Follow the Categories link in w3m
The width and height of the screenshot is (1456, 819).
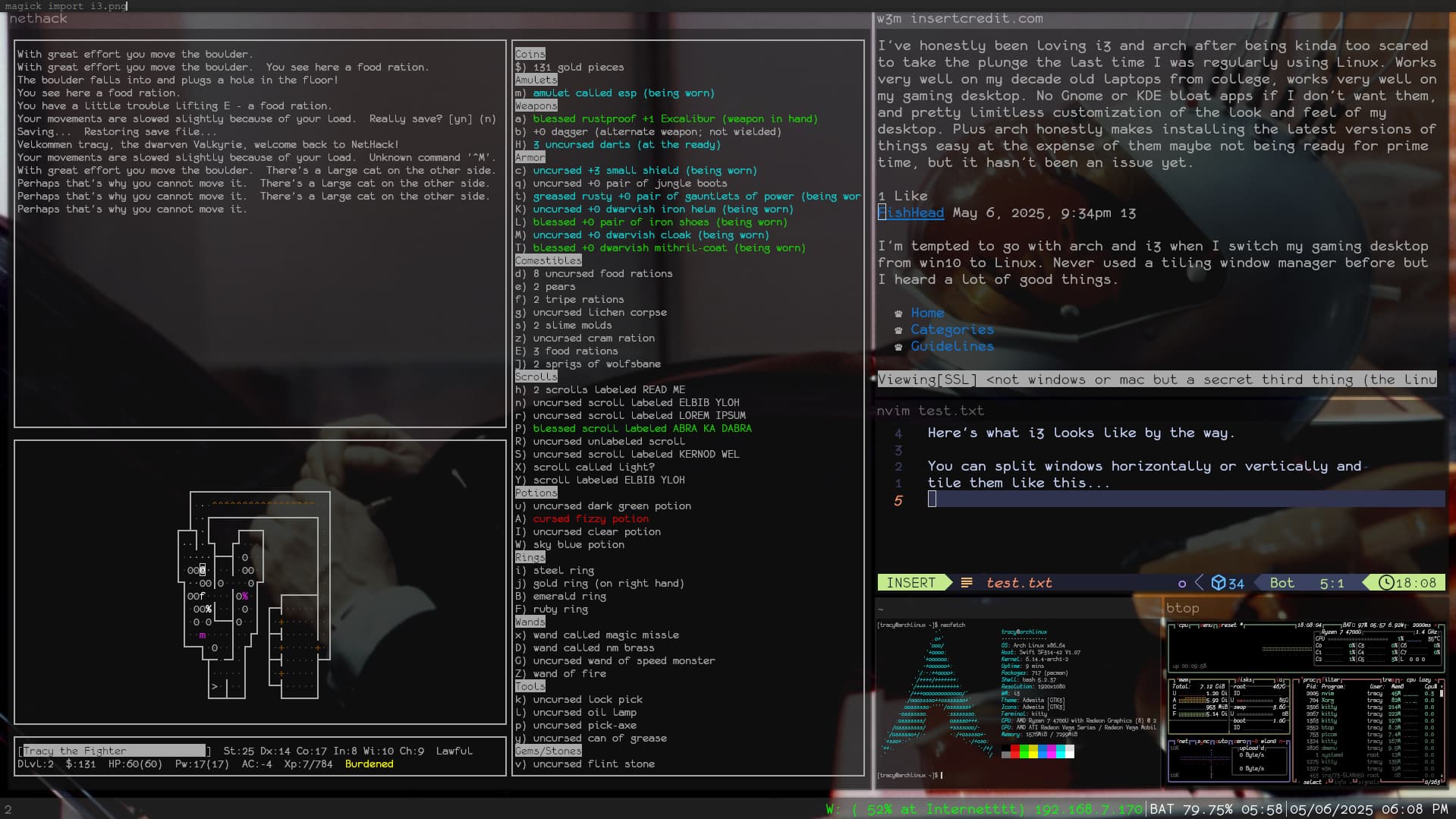[952, 329]
